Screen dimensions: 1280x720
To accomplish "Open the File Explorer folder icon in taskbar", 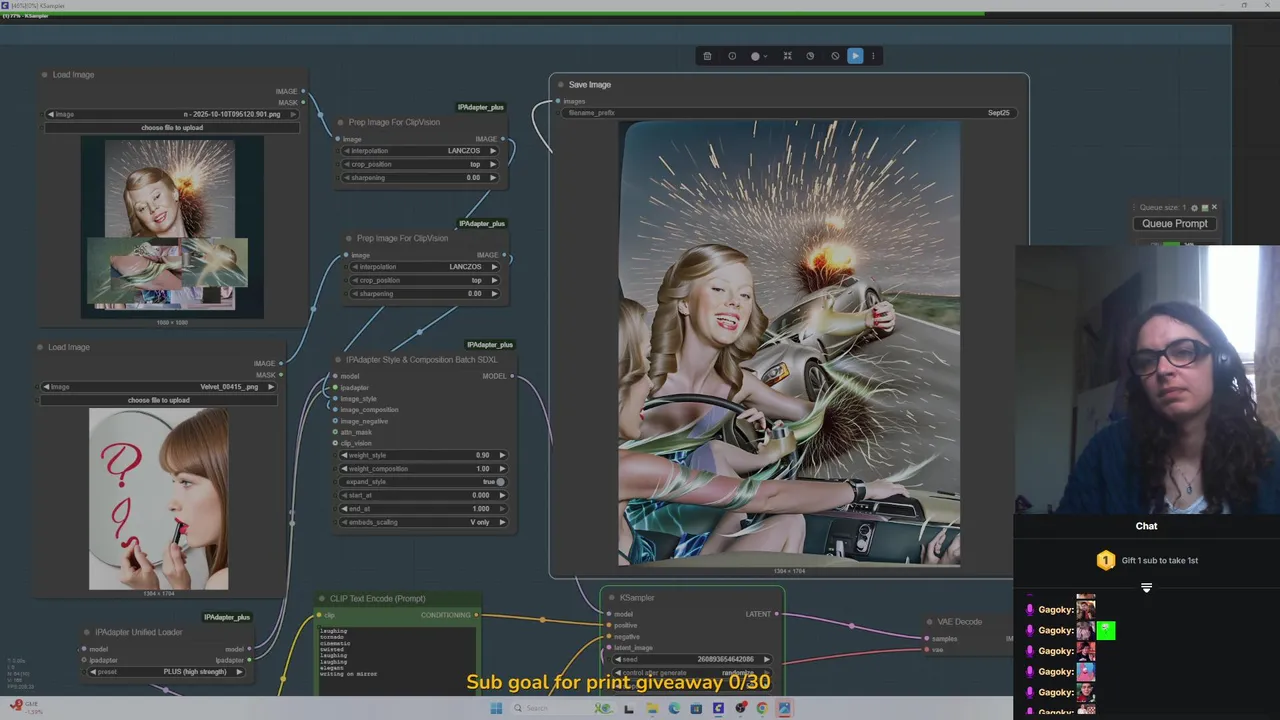I will (652, 708).
